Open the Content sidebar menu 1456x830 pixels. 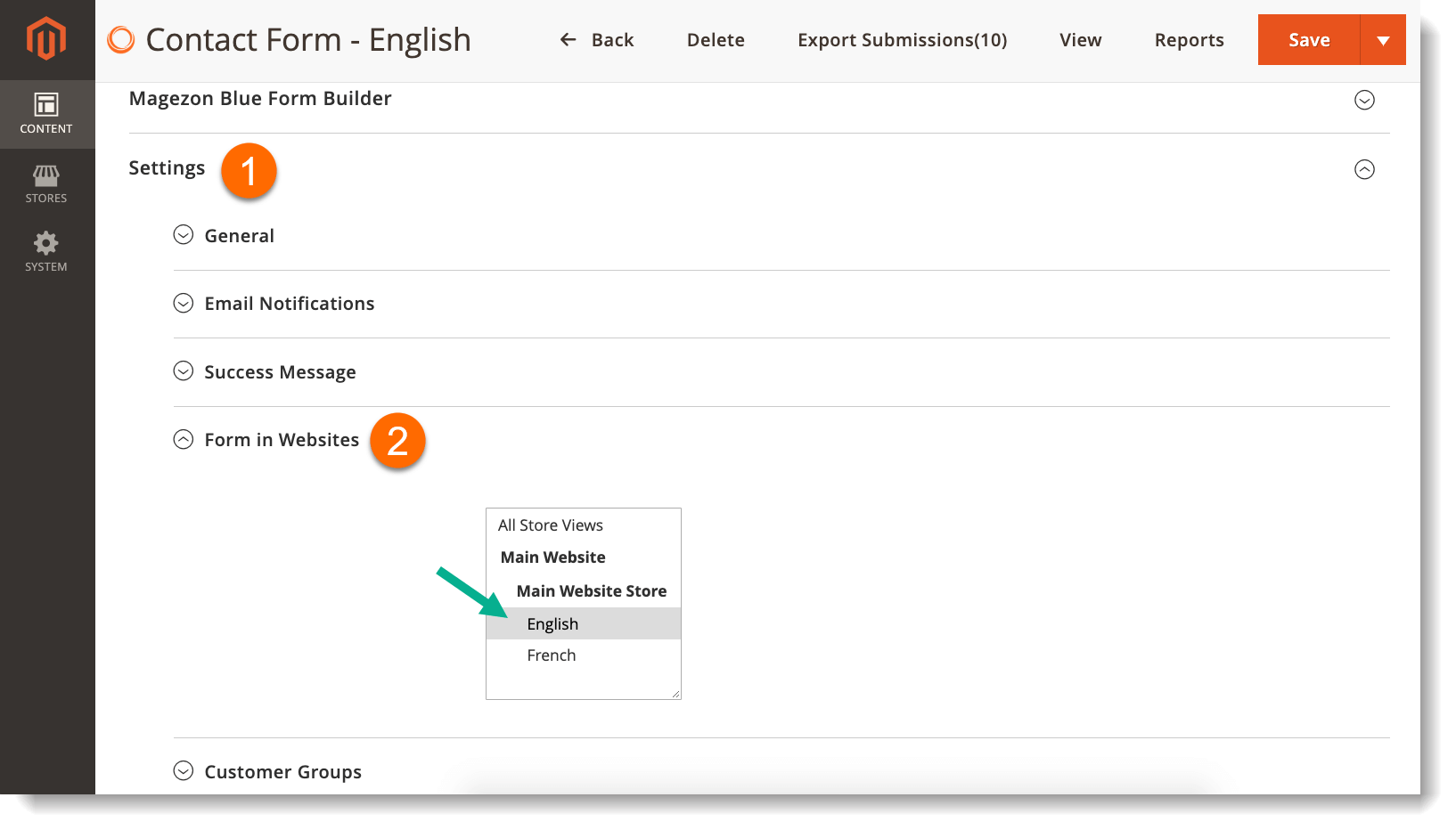click(46, 114)
